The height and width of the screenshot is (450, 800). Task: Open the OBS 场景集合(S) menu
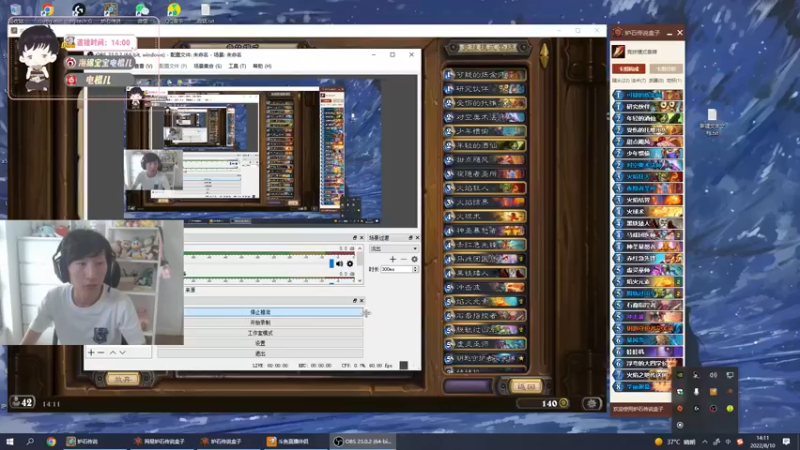pos(207,66)
